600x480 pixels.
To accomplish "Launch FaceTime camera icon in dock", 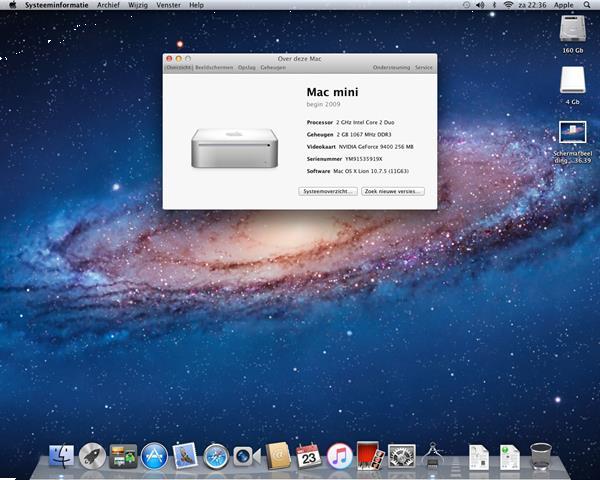I will coord(246,456).
